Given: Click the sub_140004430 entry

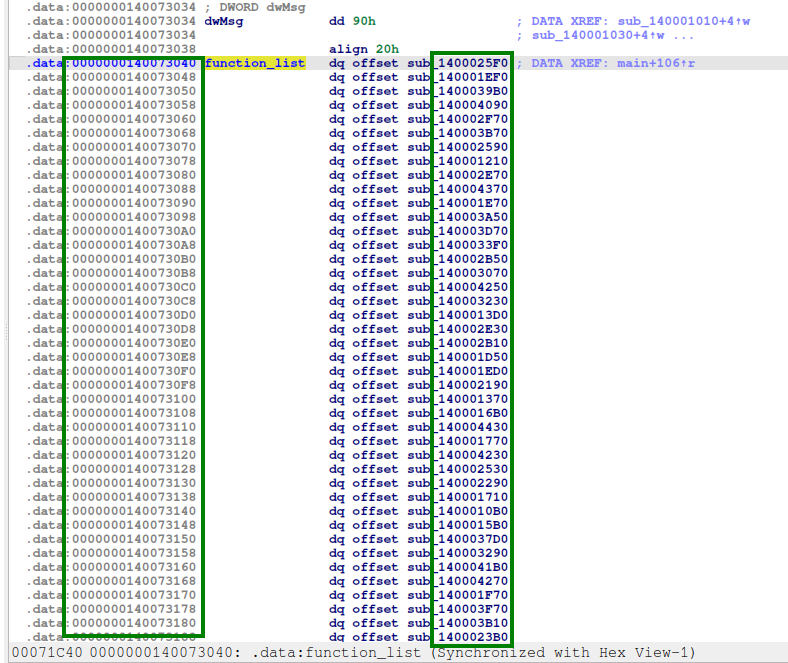Looking at the screenshot, I should pyautogui.click(x=458, y=427).
